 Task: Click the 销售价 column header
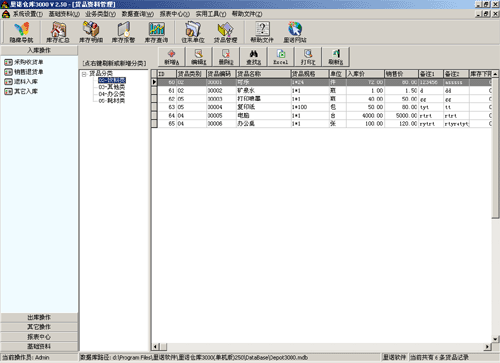[x=401, y=74]
